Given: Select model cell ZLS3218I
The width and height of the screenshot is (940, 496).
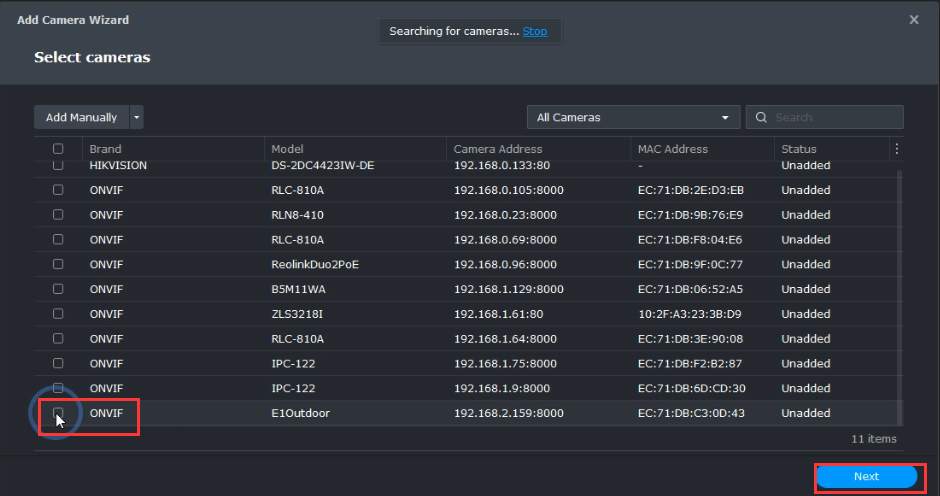Looking at the screenshot, I should click(x=297, y=314).
